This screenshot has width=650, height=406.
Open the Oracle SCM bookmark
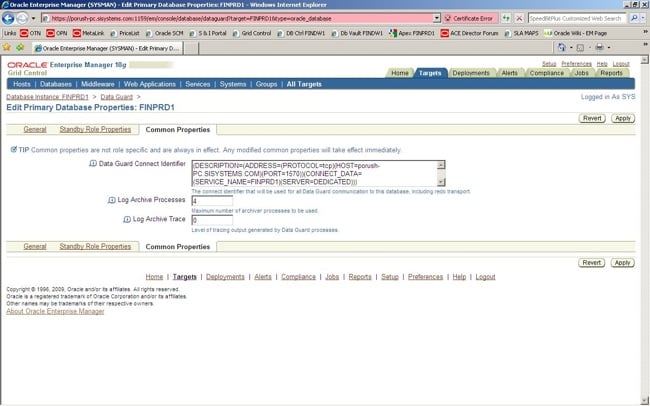(165, 33)
